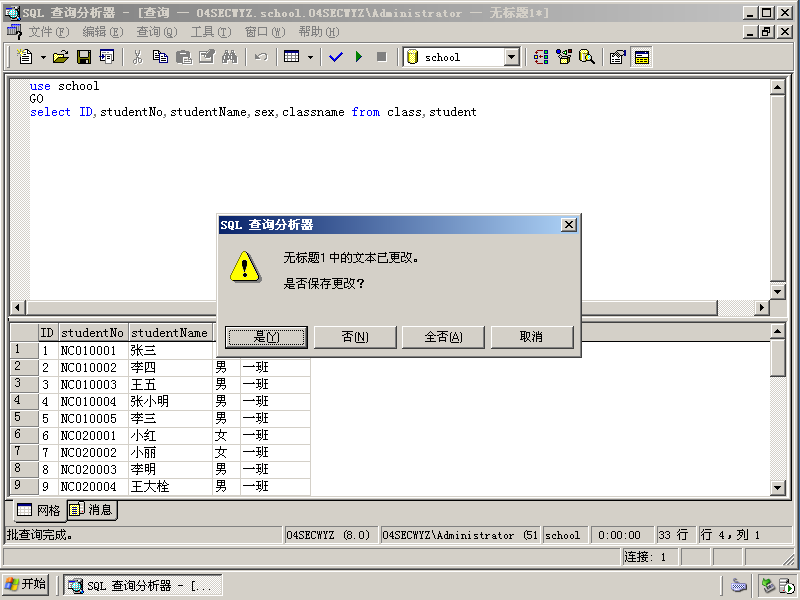
Task: Click the 是(Y) button in dialog
Action: [x=266, y=337]
